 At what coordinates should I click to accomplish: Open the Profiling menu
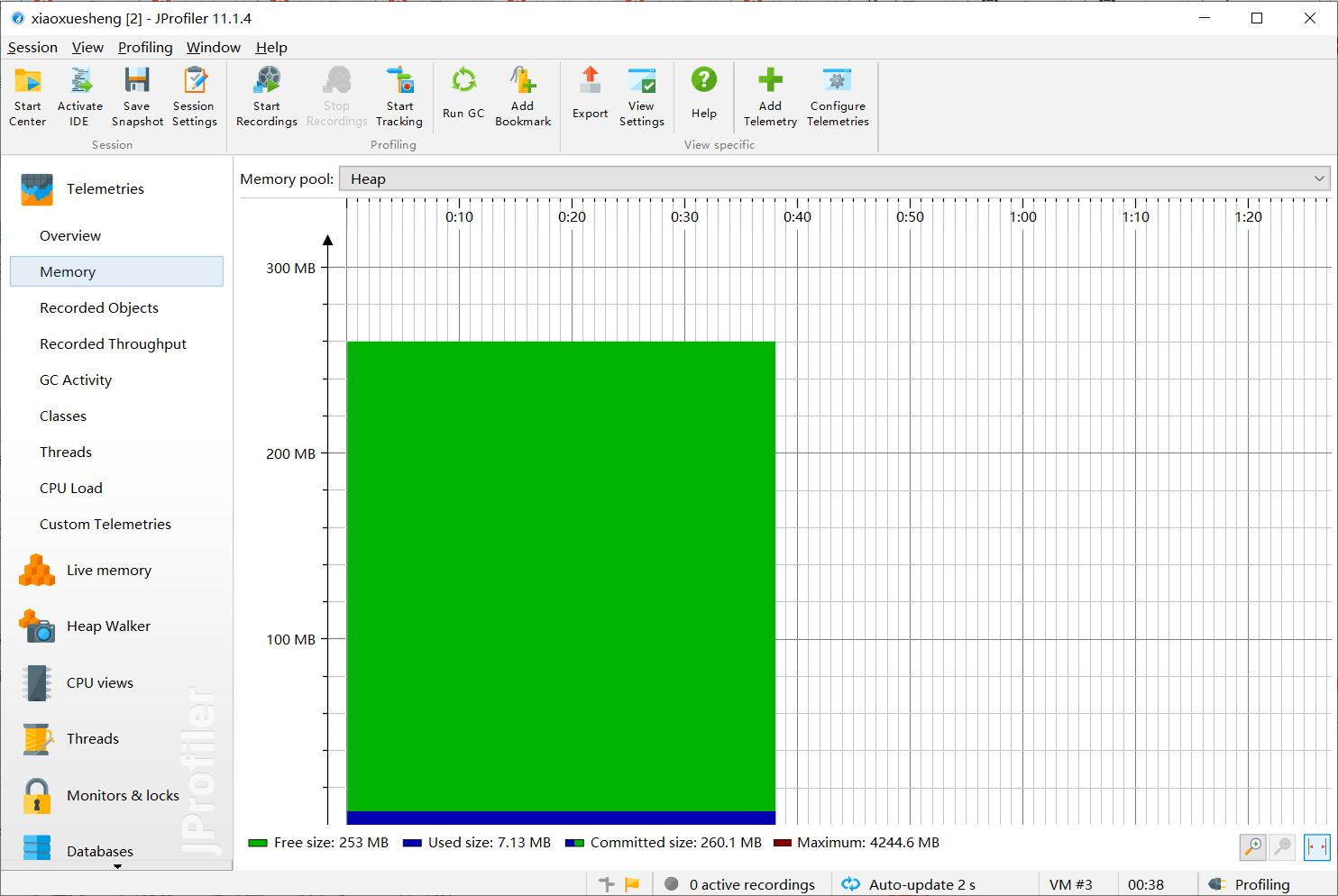point(145,48)
